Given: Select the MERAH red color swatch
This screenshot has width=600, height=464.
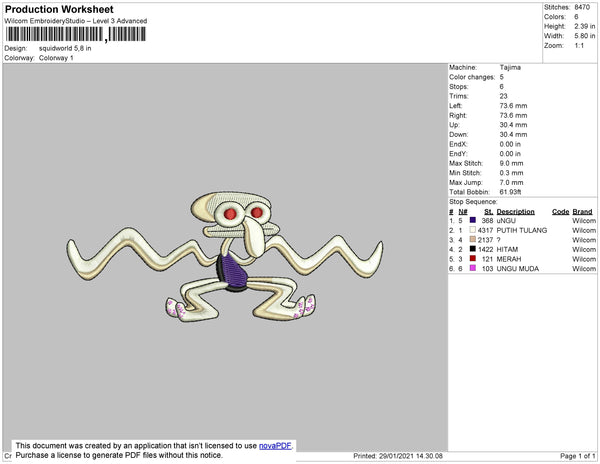Looking at the screenshot, I should pyautogui.click(x=473, y=259).
